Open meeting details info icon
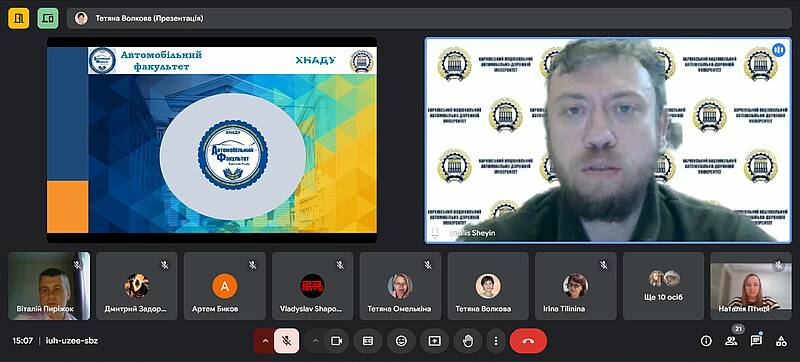This screenshot has height=362, width=800. click(x=706, y=341)
